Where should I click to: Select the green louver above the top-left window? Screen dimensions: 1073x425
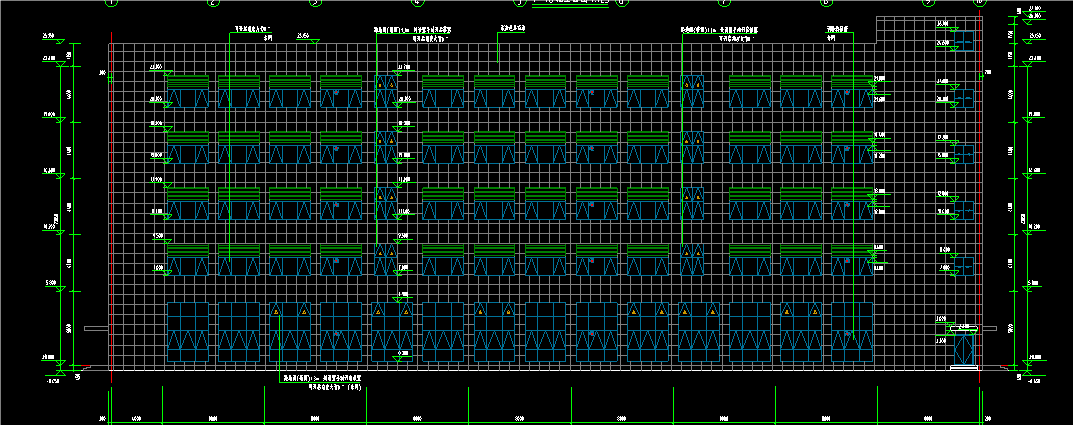click(188, 82)
